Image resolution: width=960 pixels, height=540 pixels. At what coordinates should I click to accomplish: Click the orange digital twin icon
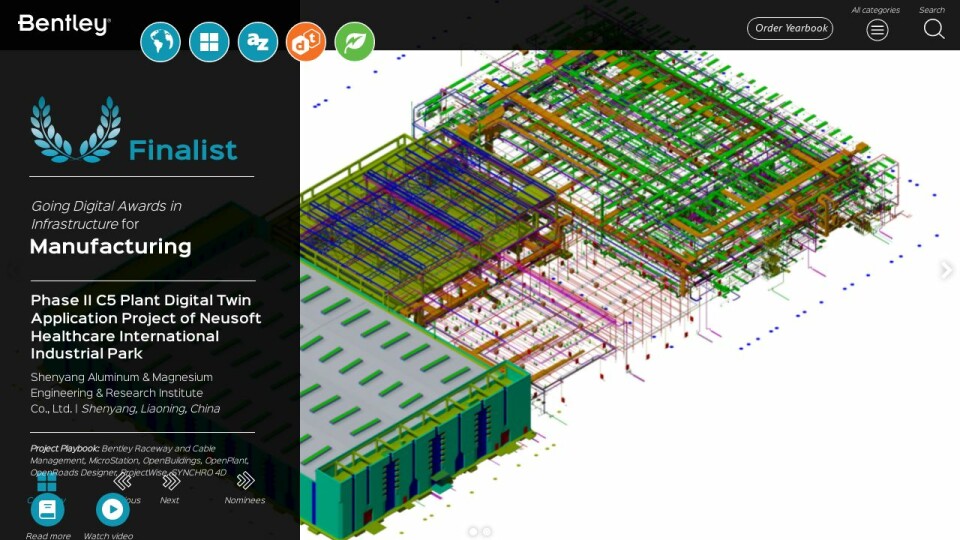306,42
